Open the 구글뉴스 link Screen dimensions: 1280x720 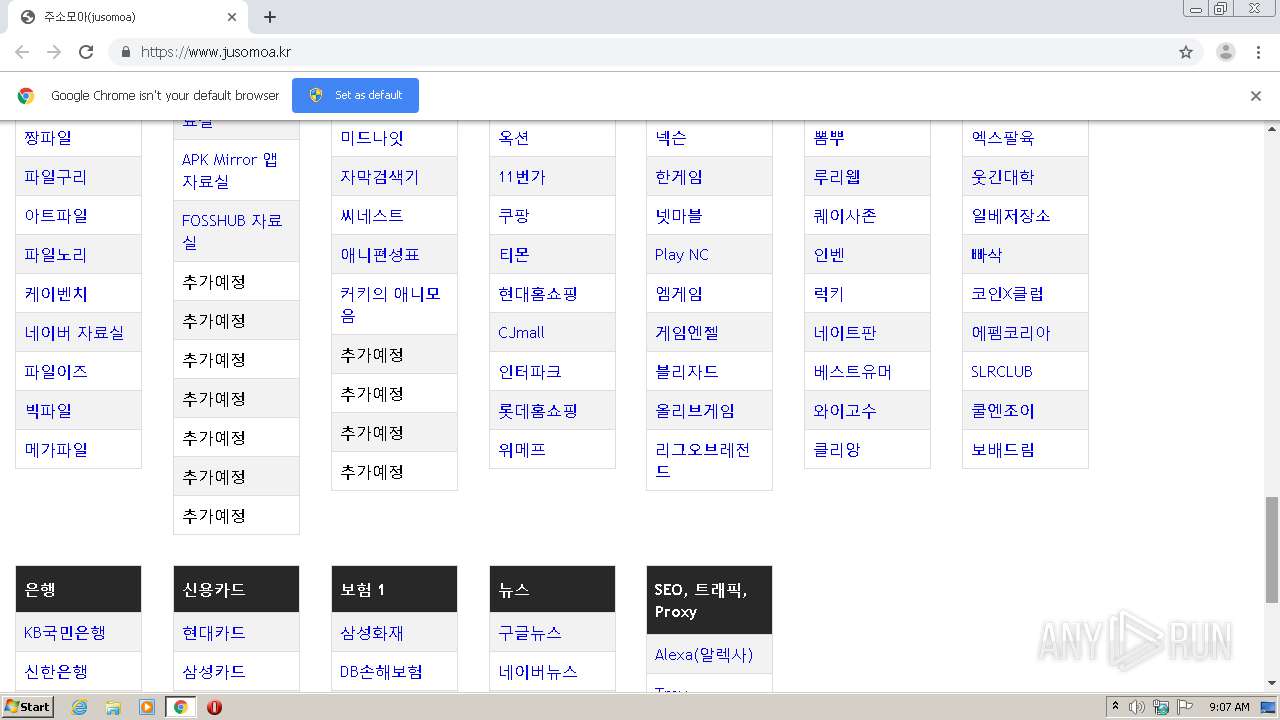click(x=530, y=633)
